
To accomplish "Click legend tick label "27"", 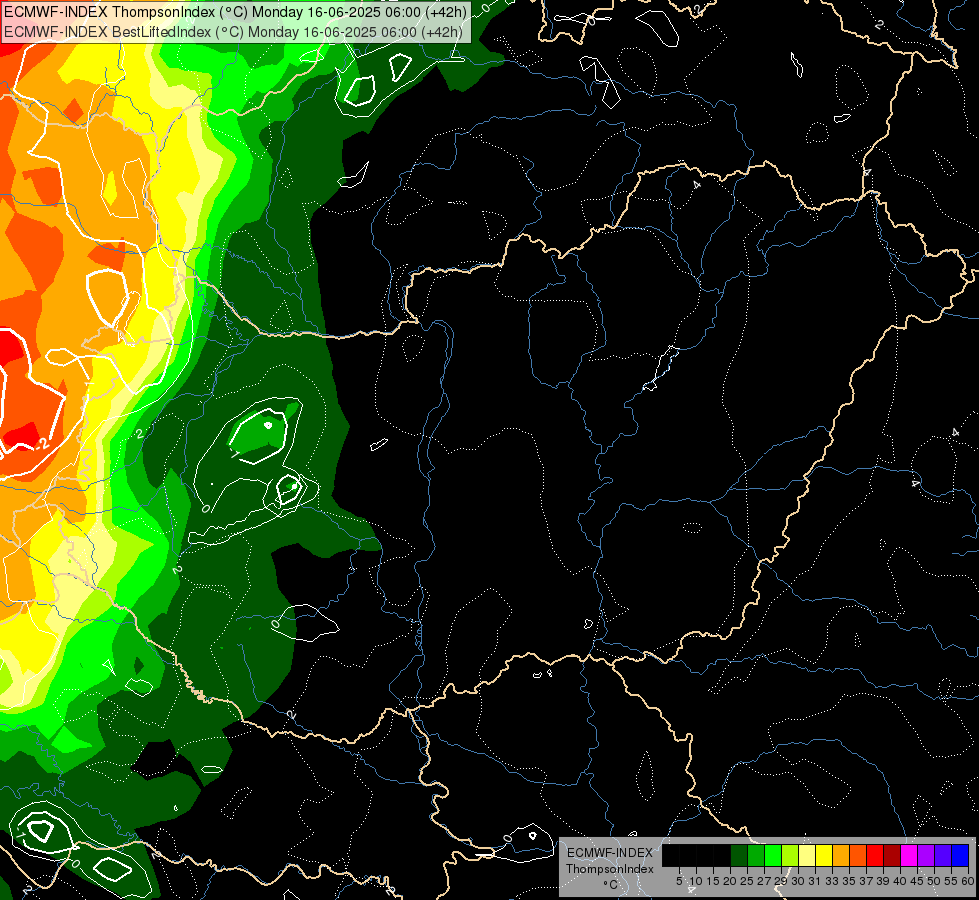I will (765, 881).
